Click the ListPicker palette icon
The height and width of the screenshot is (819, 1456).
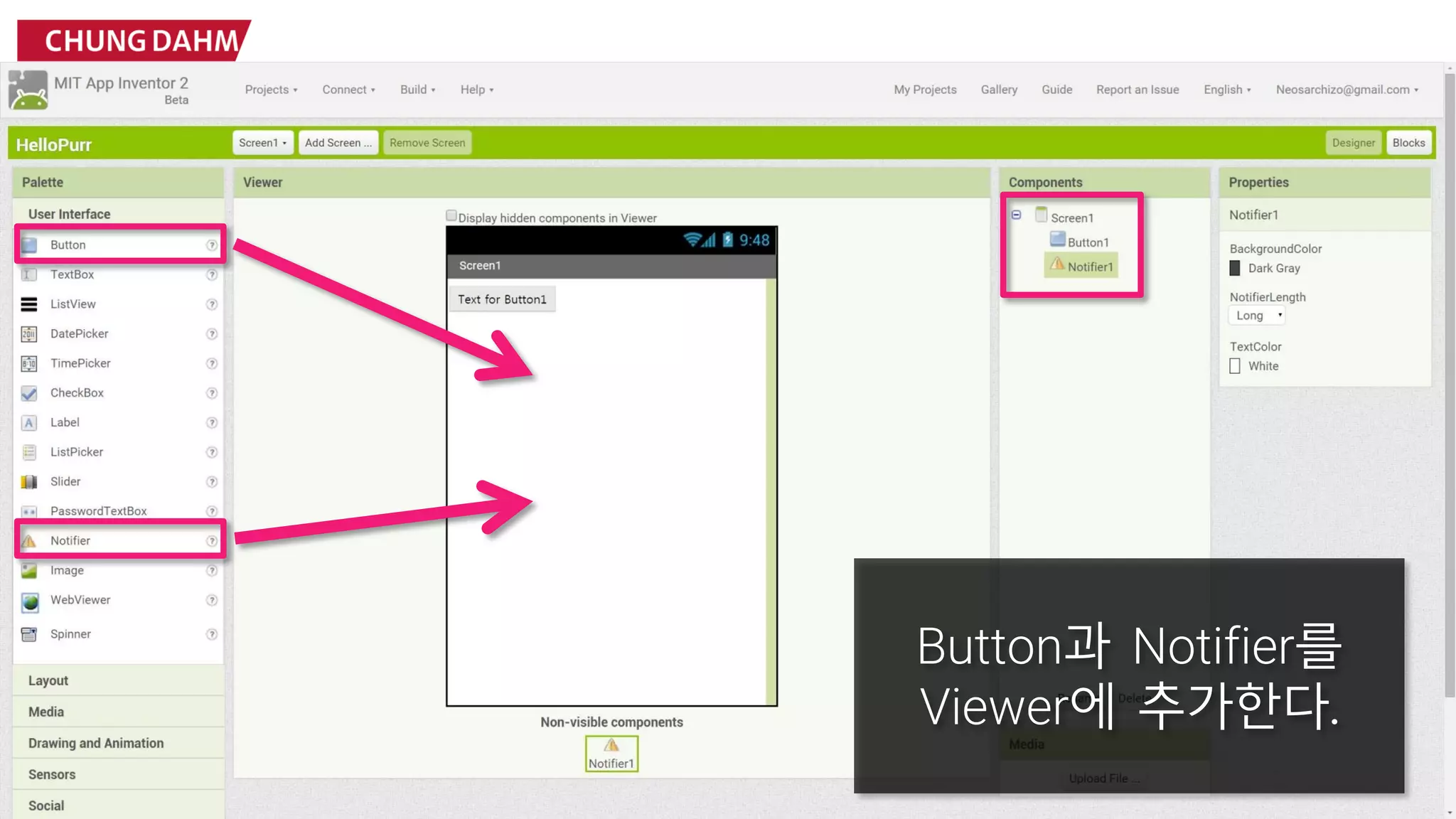click(x=29, y=452)
